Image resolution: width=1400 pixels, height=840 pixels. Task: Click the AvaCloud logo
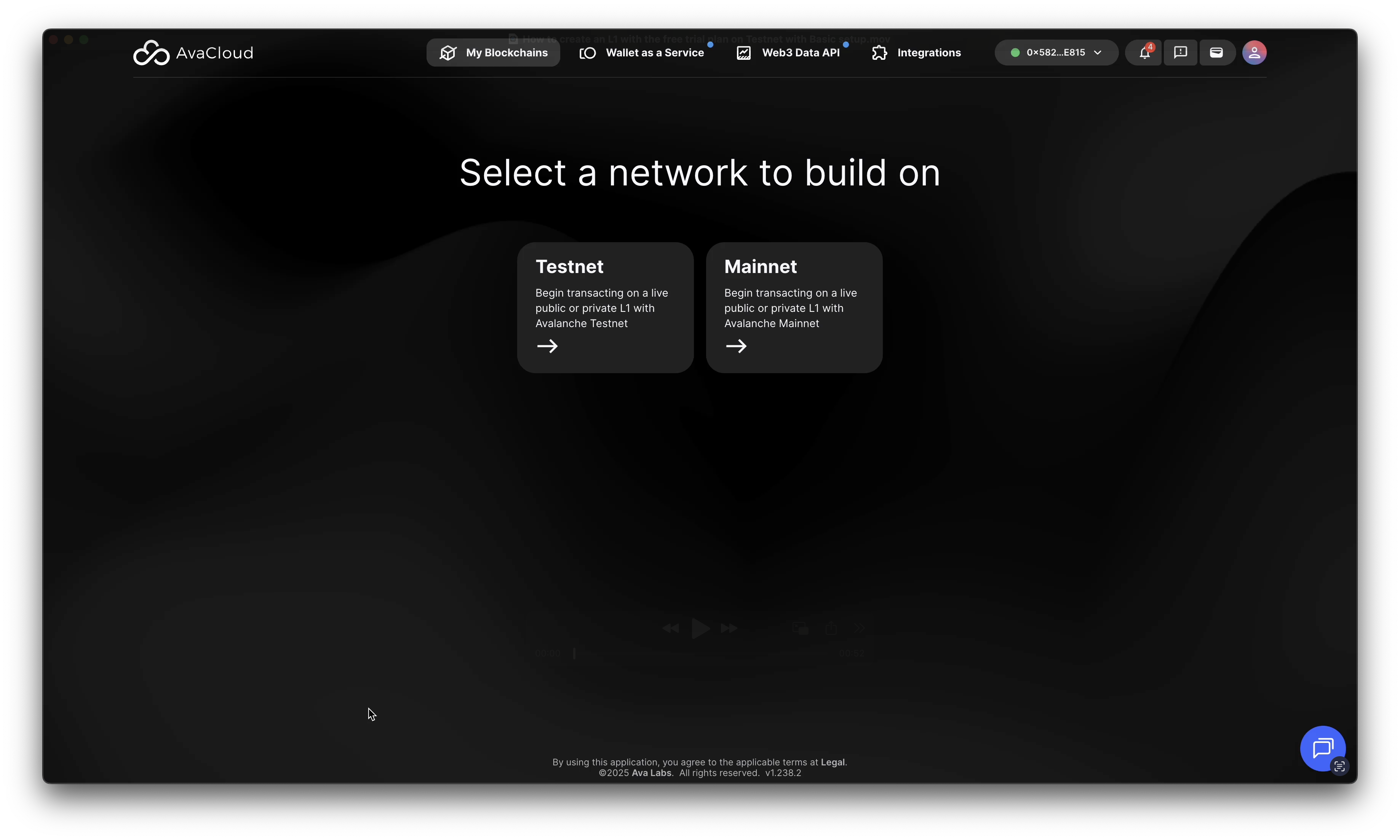click(x=193, y=53)
